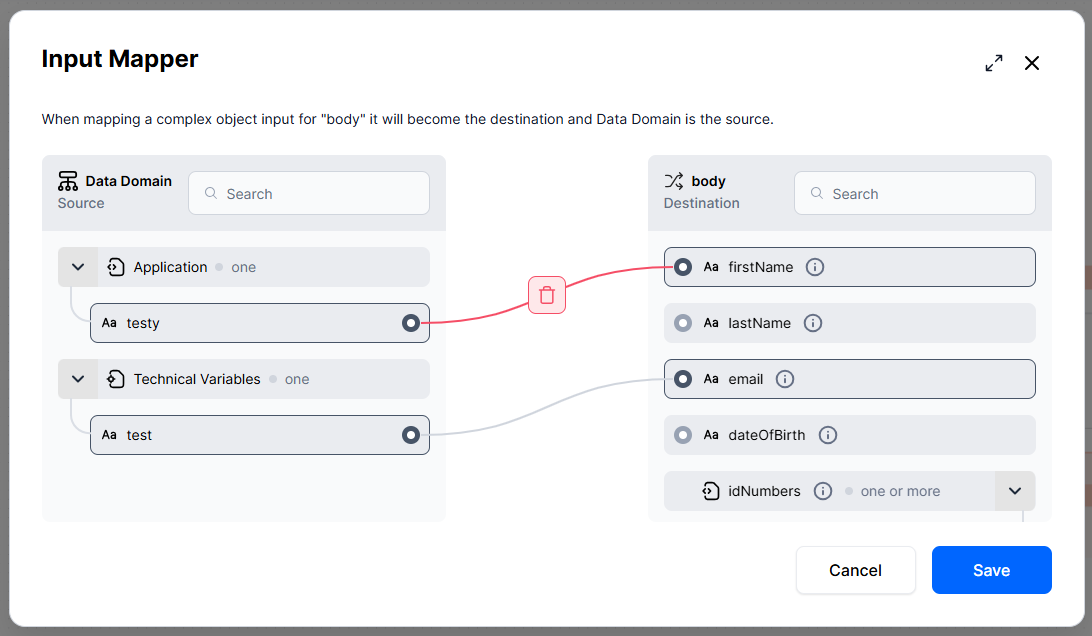Show info for the lastName field
Viewport: 1092px width, 636px height.
coord(813,323)
